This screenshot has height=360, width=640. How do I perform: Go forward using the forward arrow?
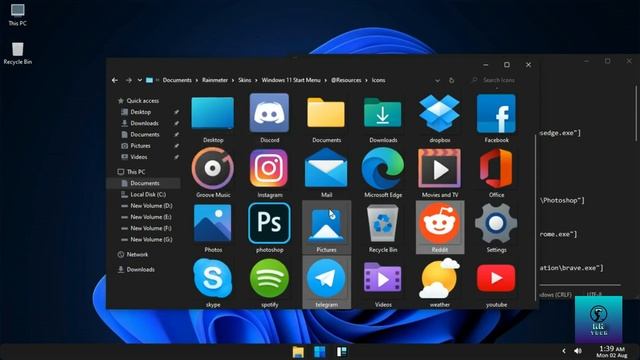click(x=129, y=80)
